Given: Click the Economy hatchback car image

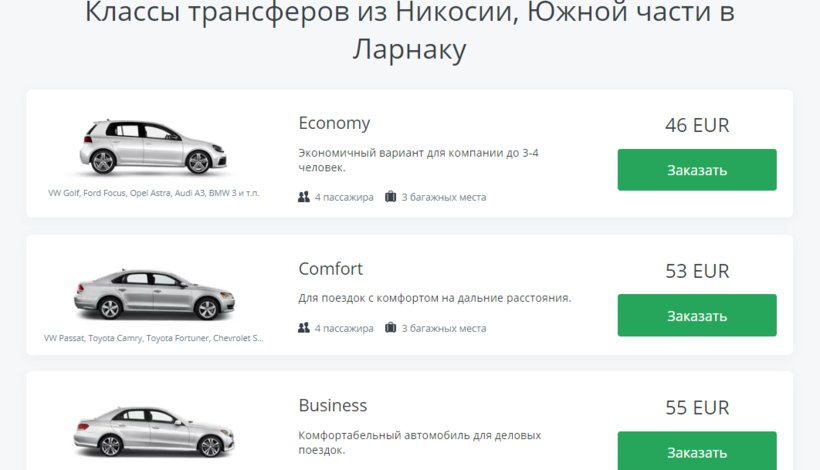Looking at the screenshot, I should (x=154, y=148).
